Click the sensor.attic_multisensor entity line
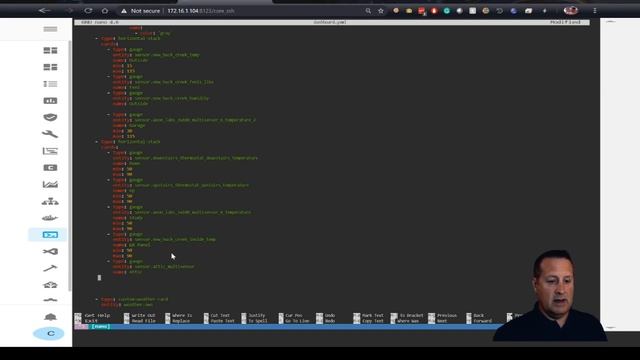The image size is (640, 360). 153,267
